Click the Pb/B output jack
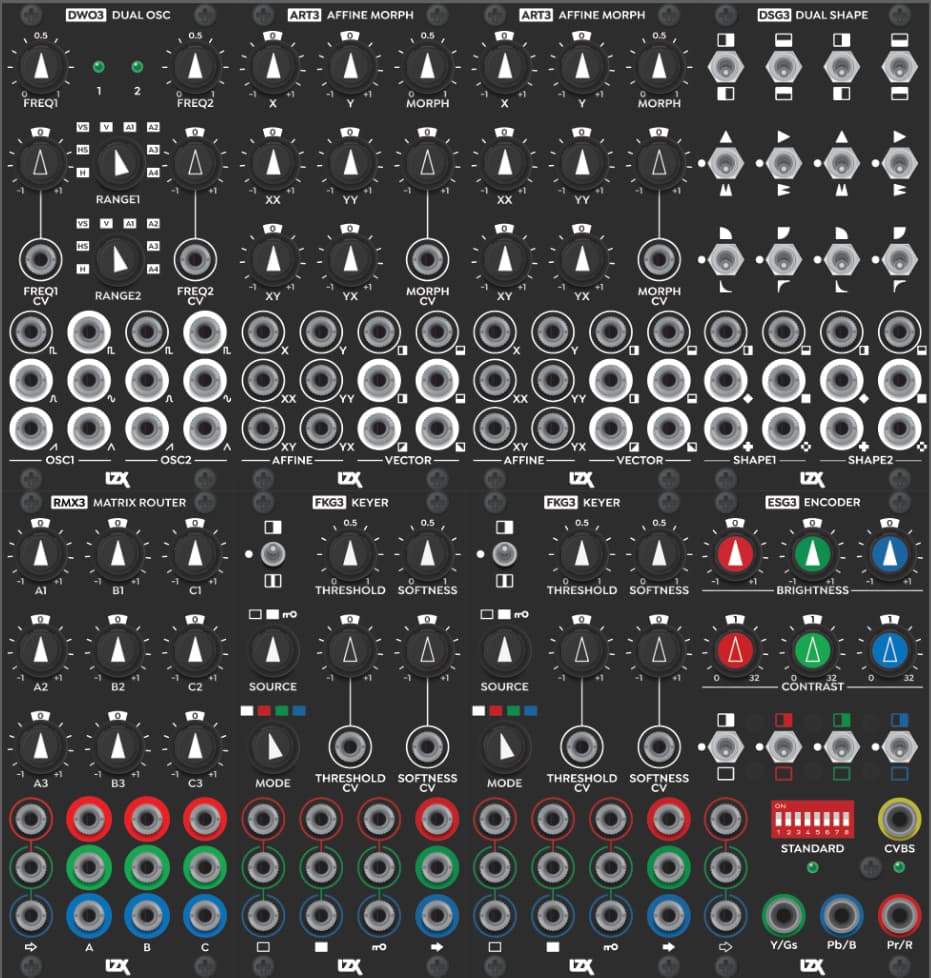The width and height of the screenshot is (931, 978). click(841, 915)
